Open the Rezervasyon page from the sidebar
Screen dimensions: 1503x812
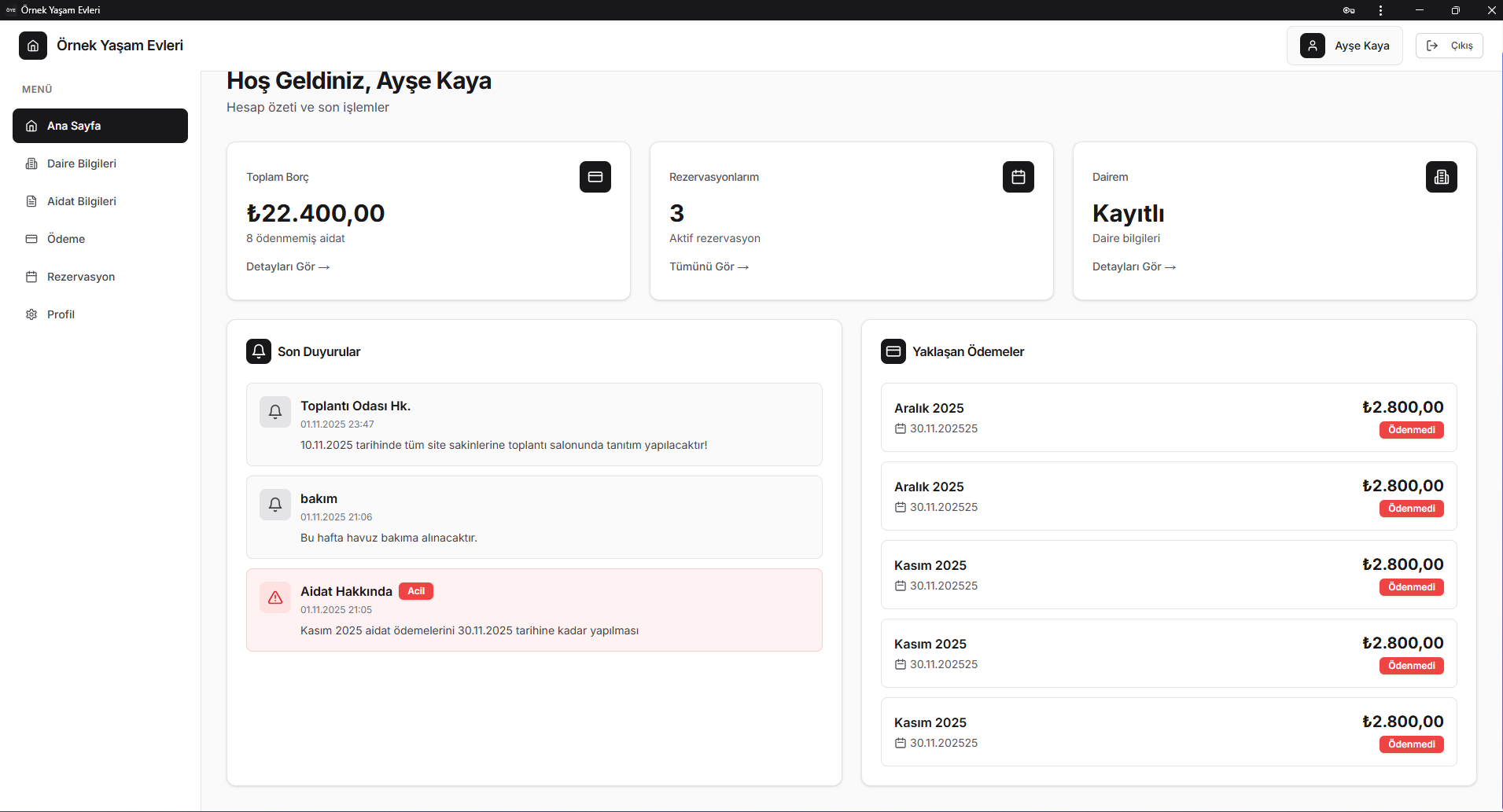[81, 277]
